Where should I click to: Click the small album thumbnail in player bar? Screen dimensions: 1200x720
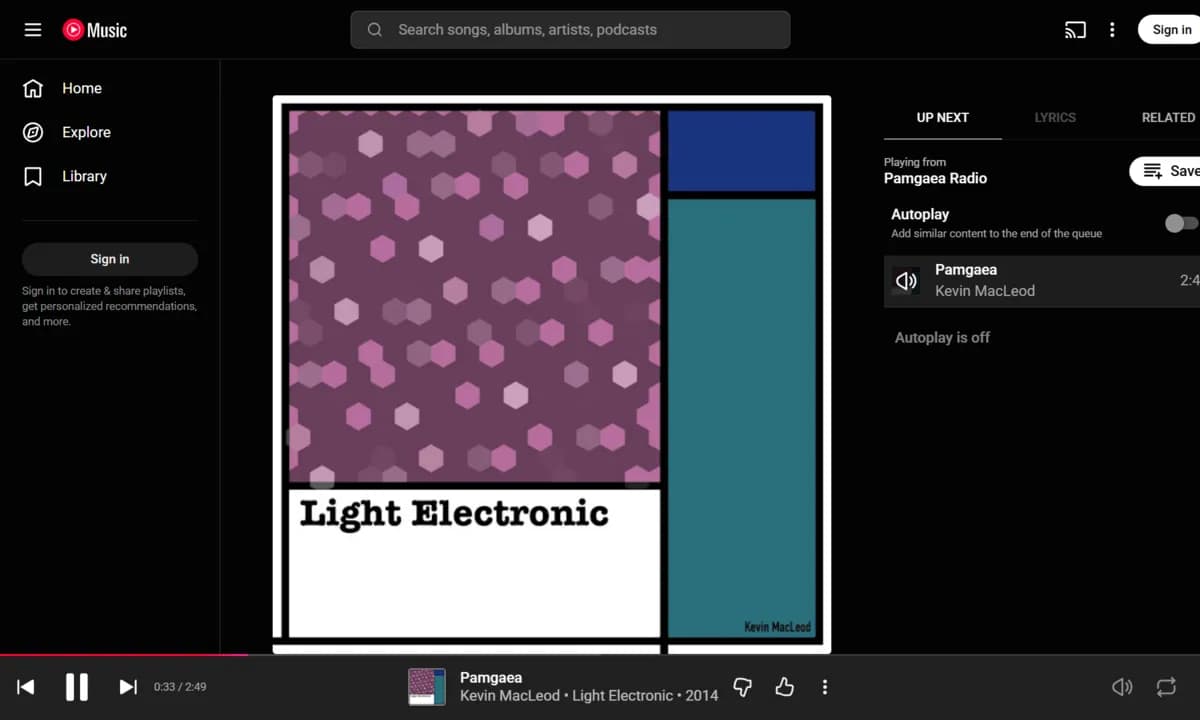[427, 687]
